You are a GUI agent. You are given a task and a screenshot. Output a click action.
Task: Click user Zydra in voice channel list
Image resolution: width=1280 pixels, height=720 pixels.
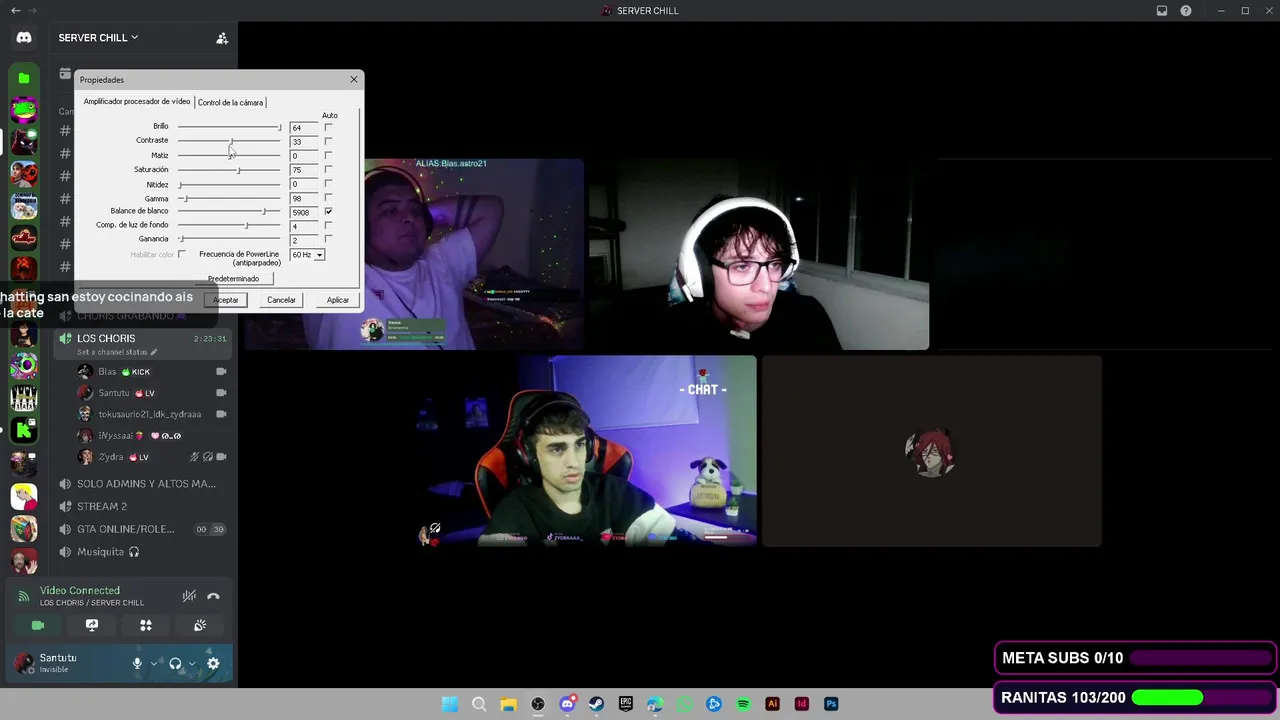click(111, 457)
